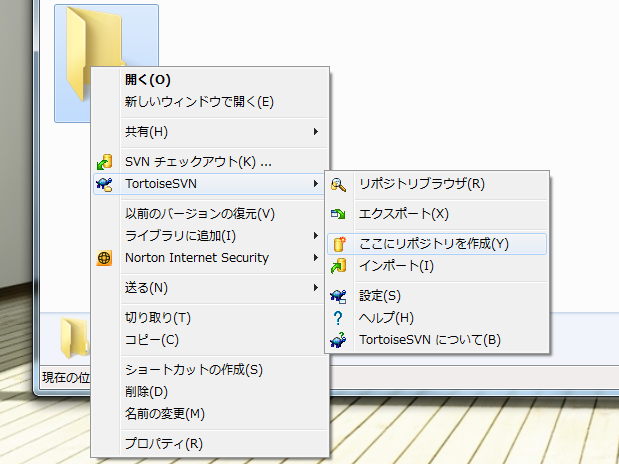Screen dimensions: 619x464
Task: Click the SVN Checkout icon
Action: pos(105,162)
